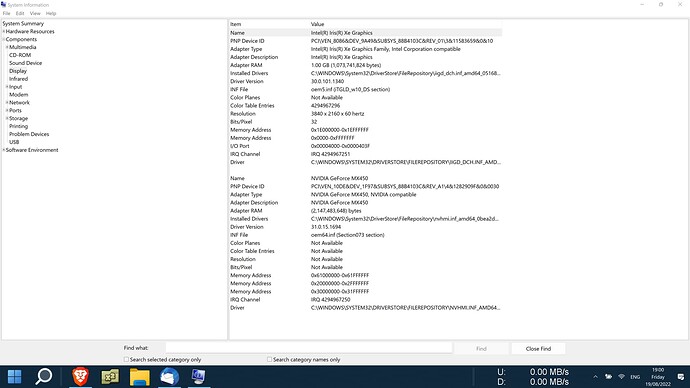
Task: Enable Search selected category only
Action: click(x=126, y=359)
